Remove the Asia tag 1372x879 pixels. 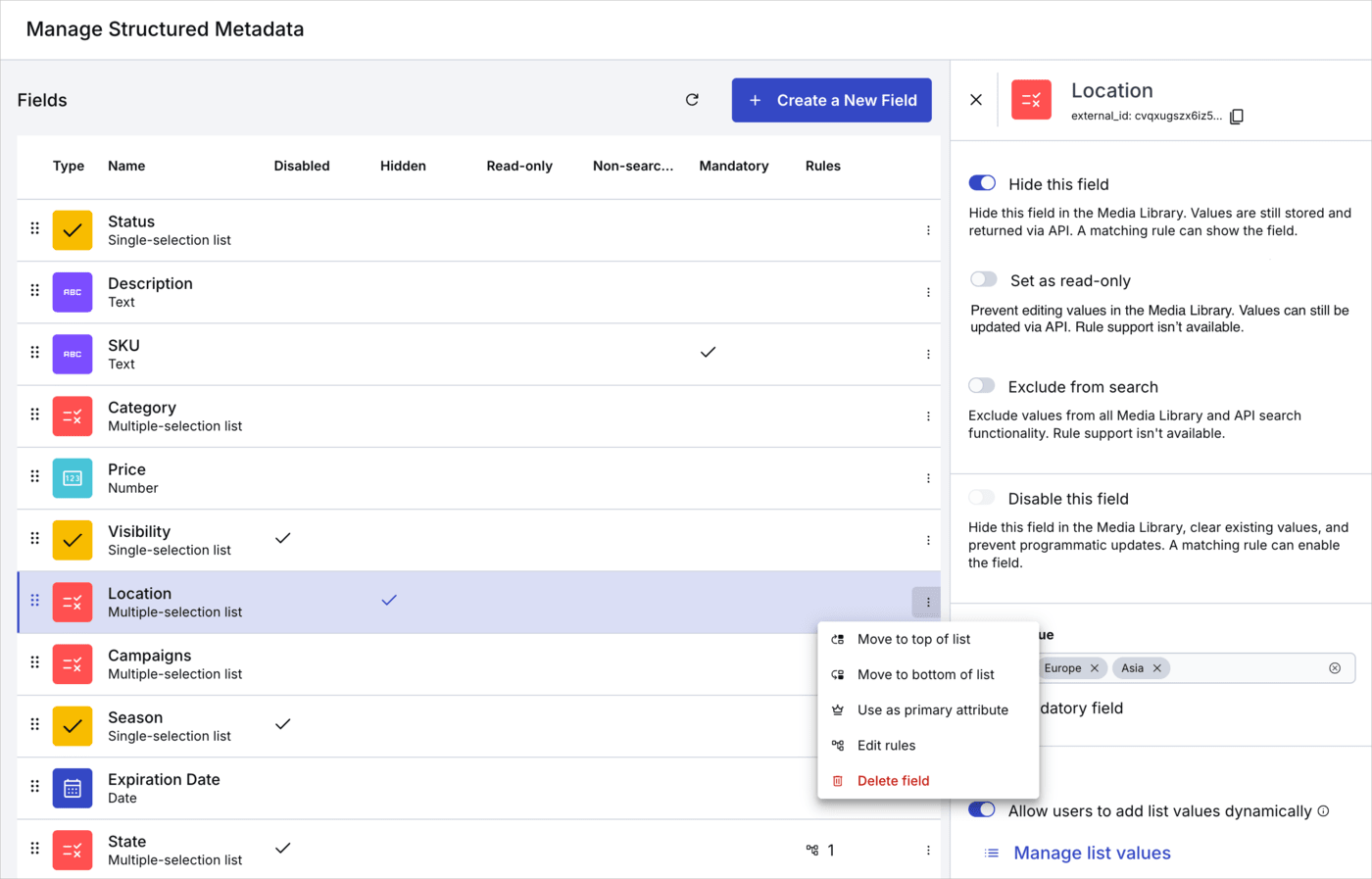click(x=1157, y=668)
